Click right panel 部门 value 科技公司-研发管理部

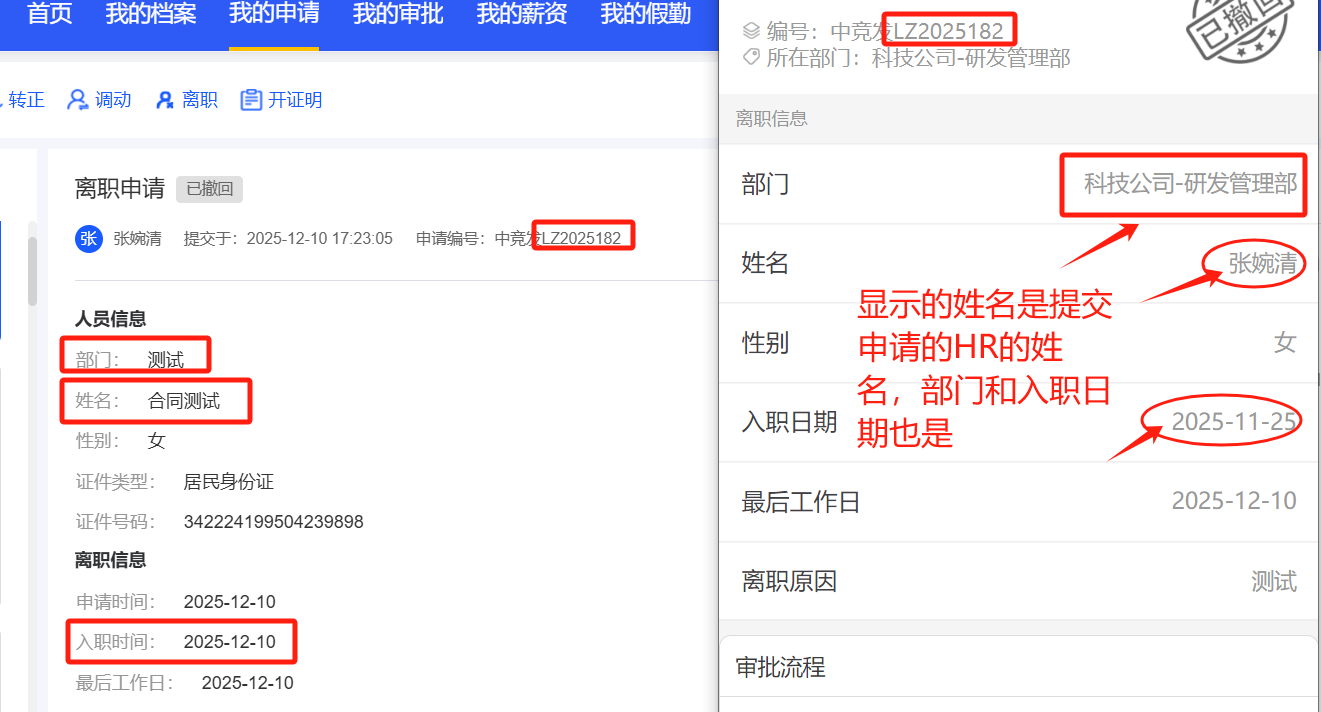(1191, 184)
